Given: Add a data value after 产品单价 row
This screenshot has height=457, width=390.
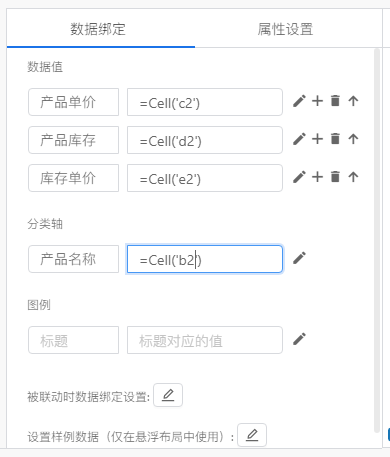Looking at the screenshot, I should tap(317, 101).
